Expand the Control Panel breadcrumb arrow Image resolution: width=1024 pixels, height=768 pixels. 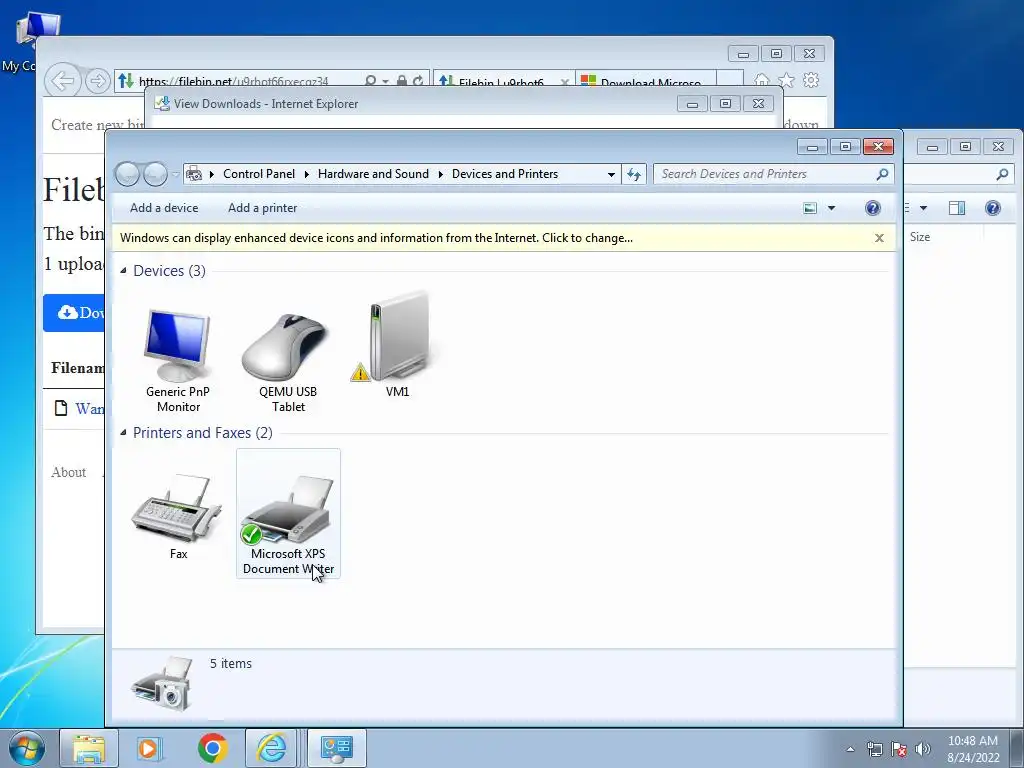point(307,174)
